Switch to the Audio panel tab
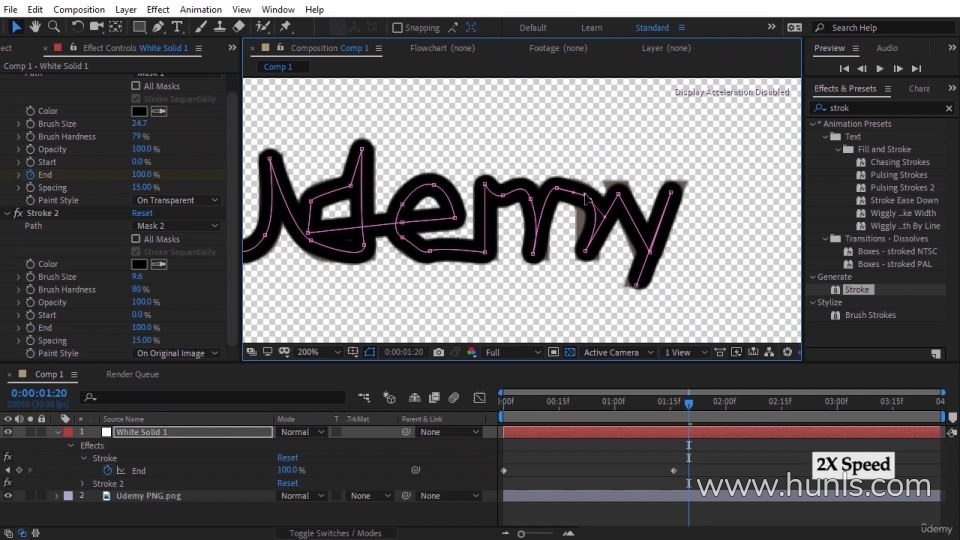The width and height of the screenshot is (960, 540). tap(887, 48)
